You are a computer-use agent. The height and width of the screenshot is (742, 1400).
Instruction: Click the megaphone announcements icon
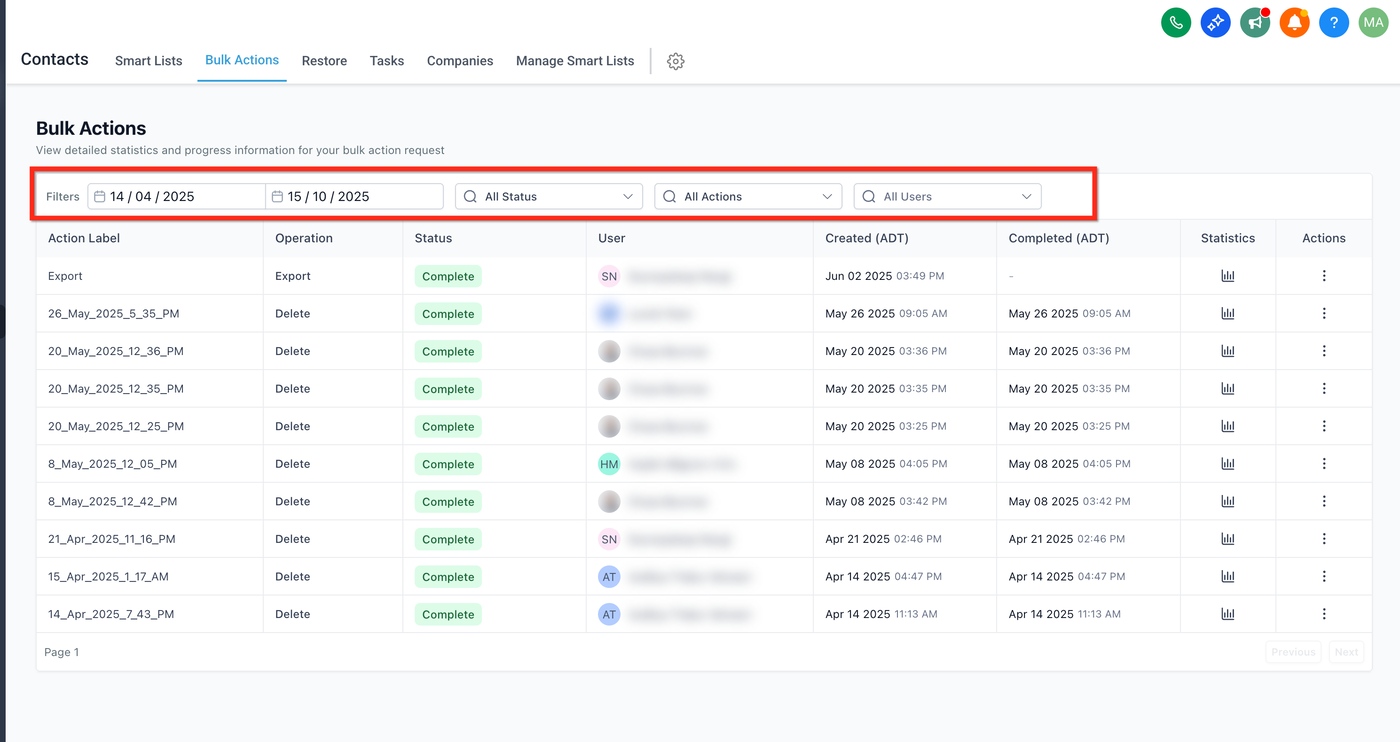pyautogui.click(x=1255, y=22)
